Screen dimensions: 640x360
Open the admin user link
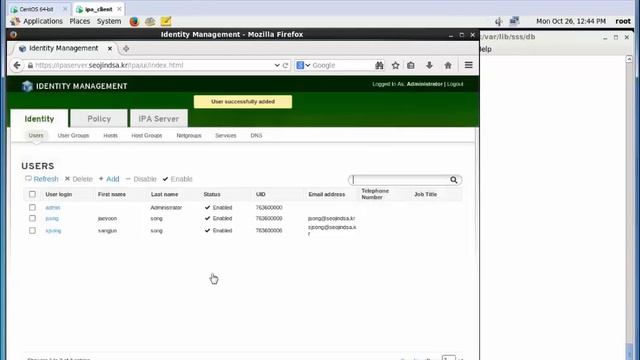coord(53,208)
